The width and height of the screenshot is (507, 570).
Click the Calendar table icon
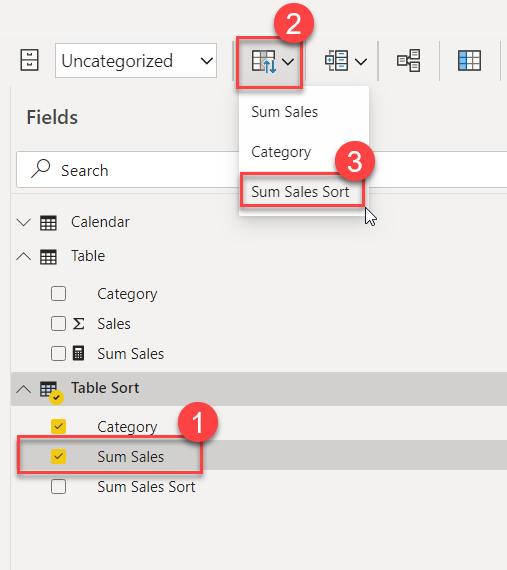point(48,223)
